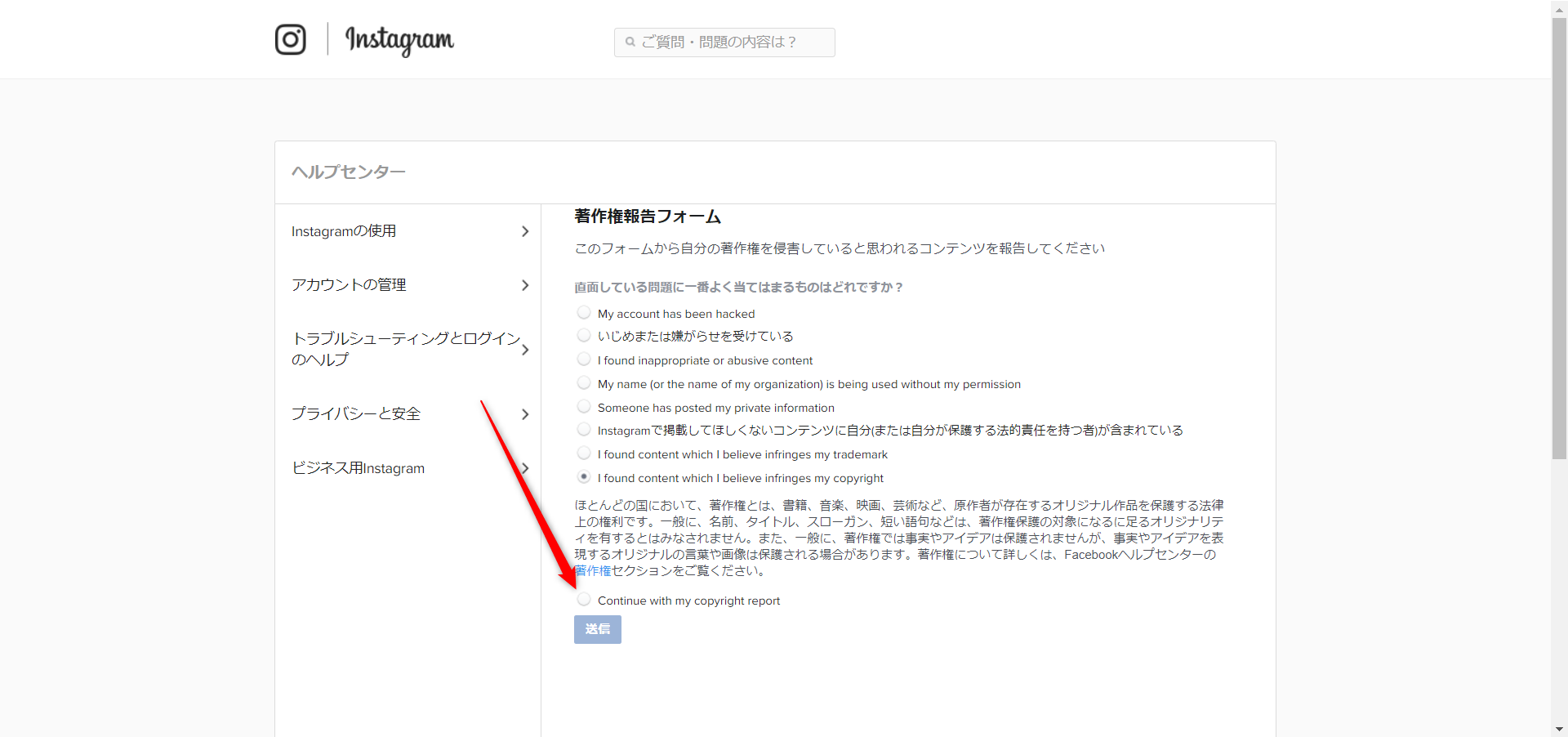Open the Instagramの使用 menu item
Viewport: 1568px width, 737px height.
click(344, 231)
